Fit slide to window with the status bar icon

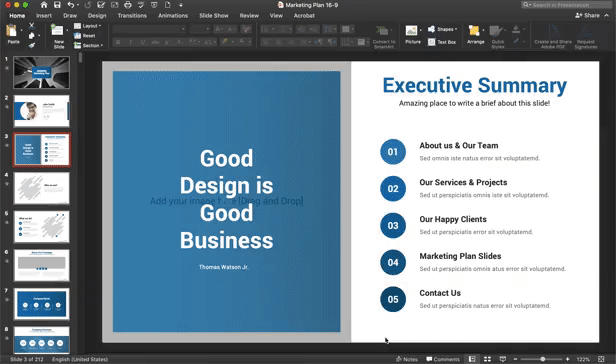(601, 359)
